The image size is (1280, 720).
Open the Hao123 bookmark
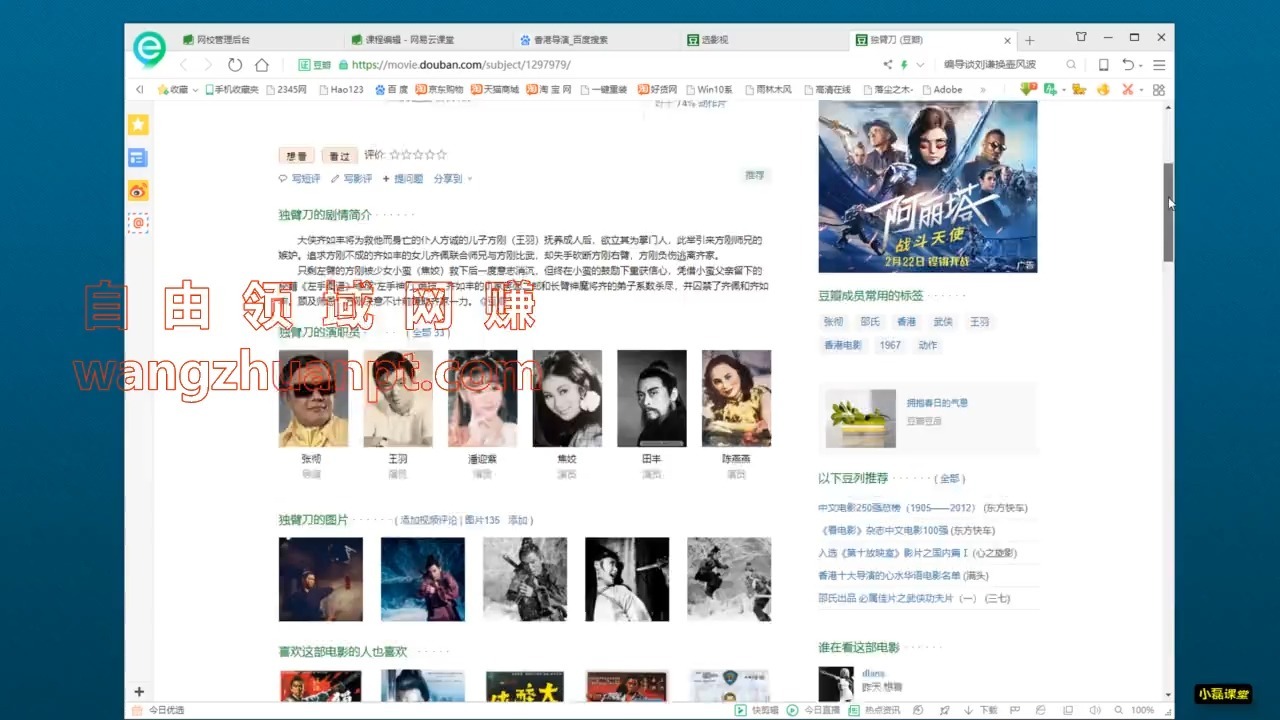(341, 89)
